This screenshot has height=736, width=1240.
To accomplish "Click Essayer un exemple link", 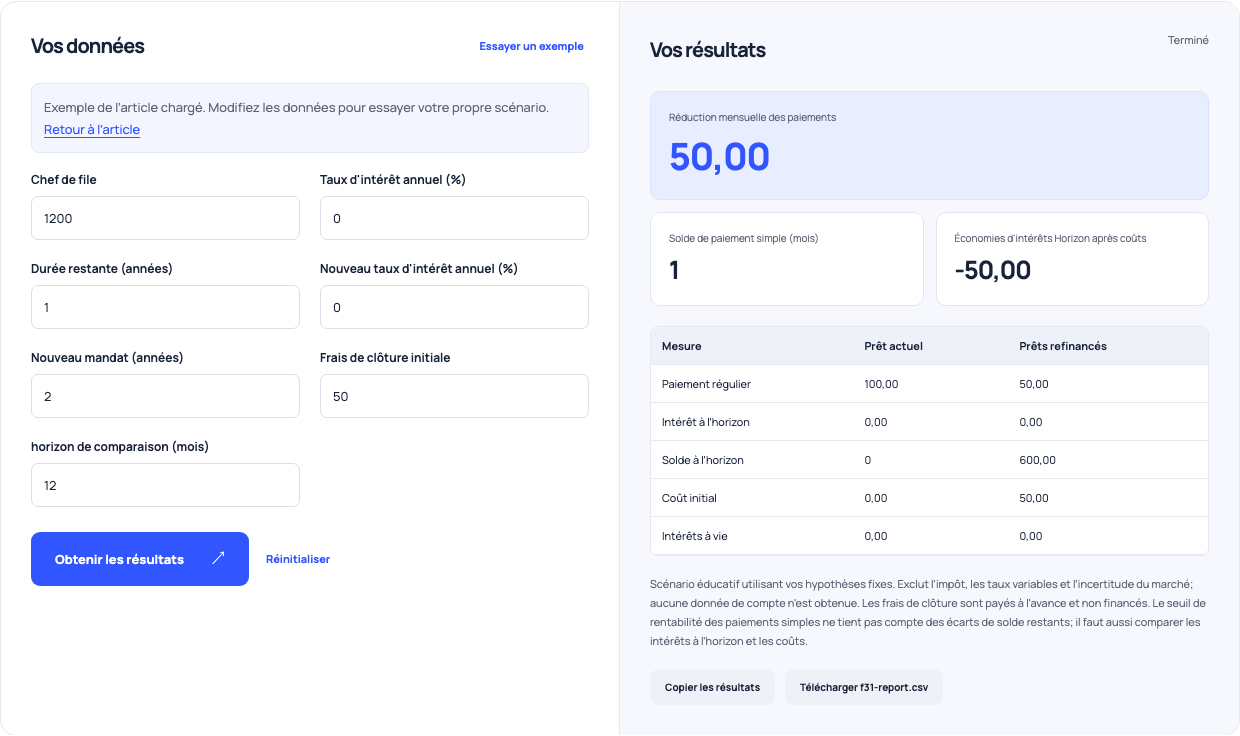I will point(531,46).
